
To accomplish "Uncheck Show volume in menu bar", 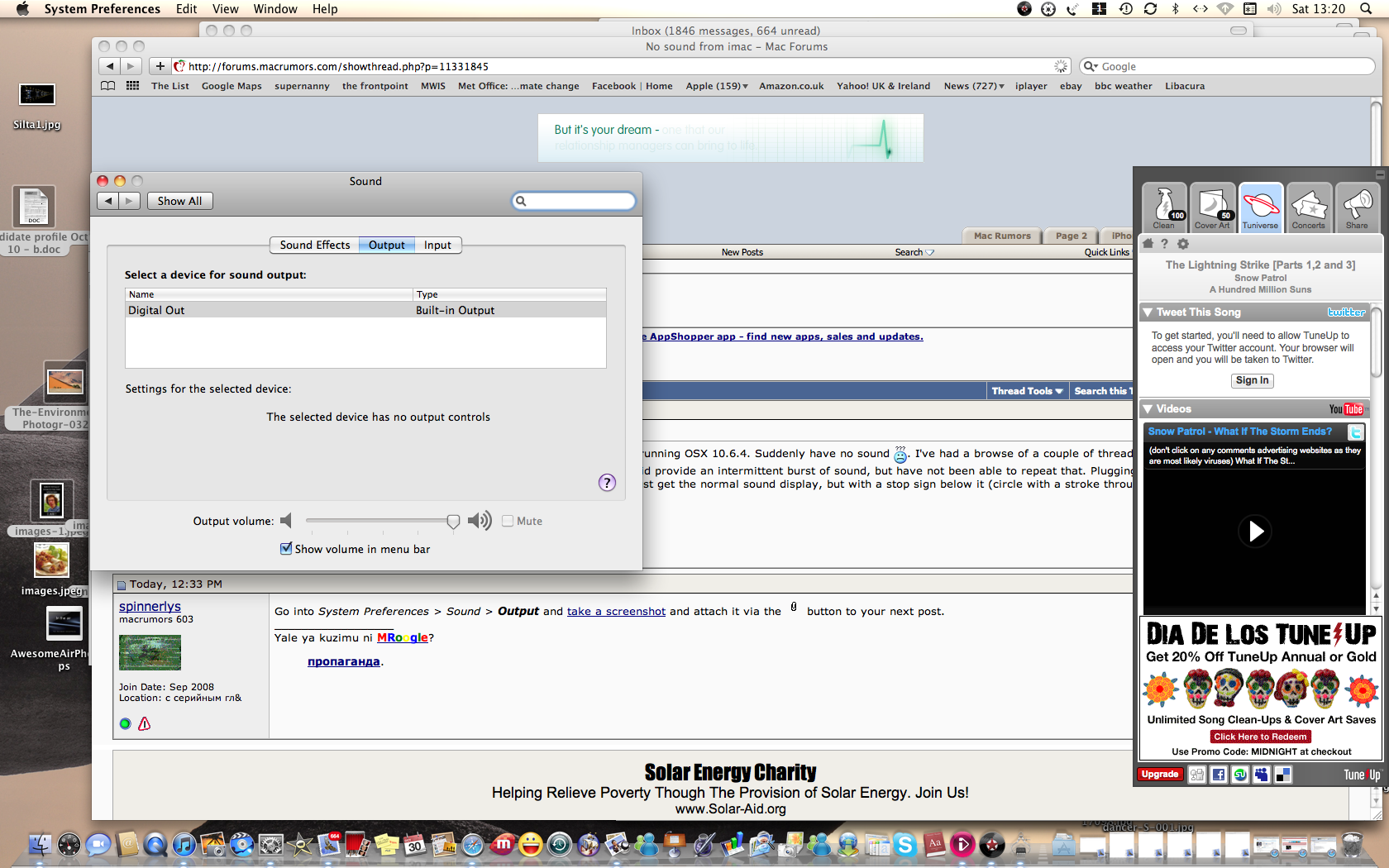I will tap(286, 548).
